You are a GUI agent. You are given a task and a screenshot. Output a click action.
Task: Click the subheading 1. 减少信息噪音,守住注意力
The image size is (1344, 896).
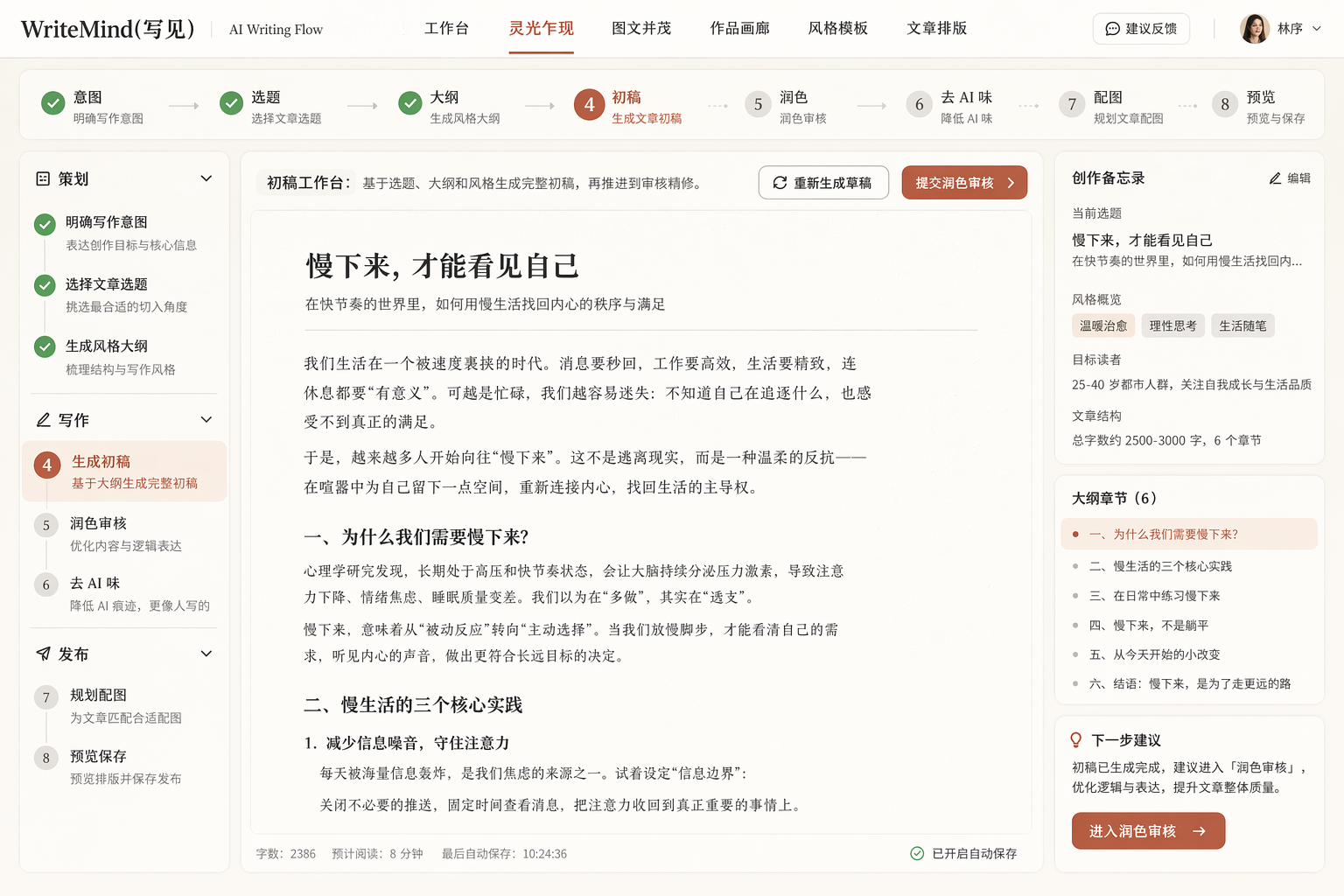(407, 743)
